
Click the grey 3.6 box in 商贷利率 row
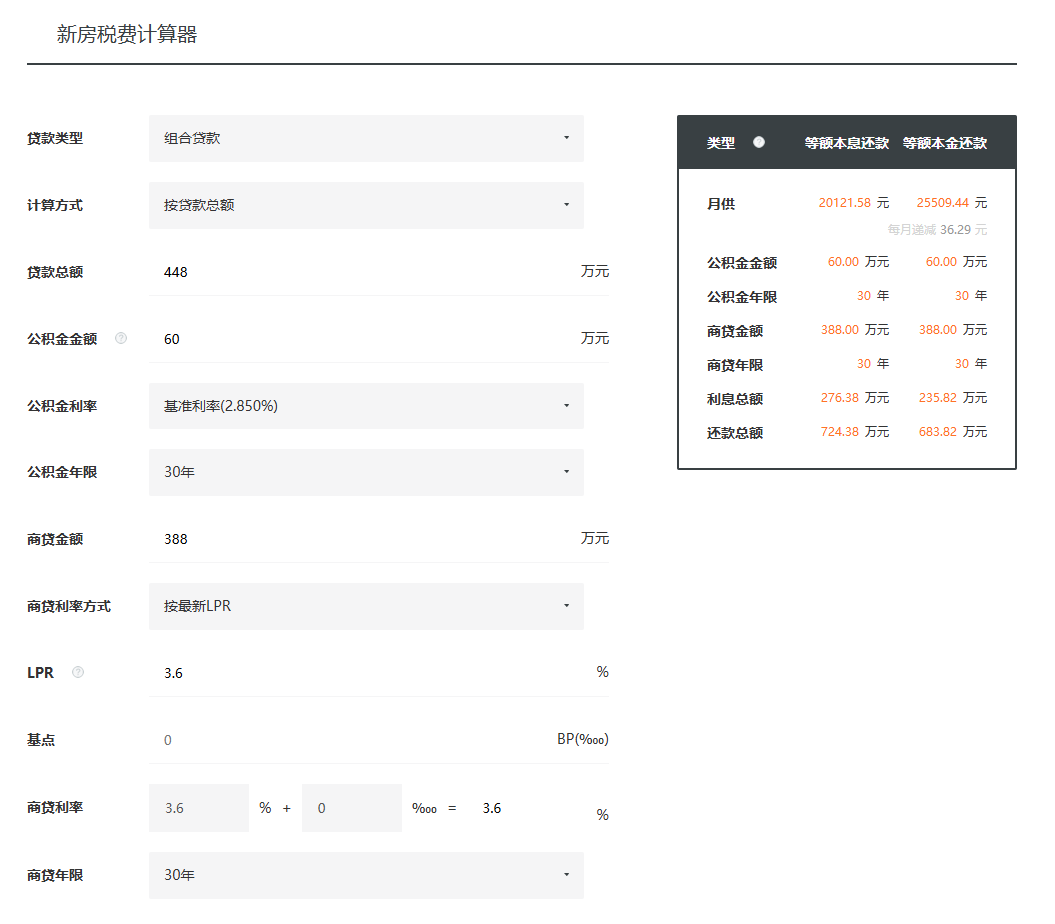[198, 808]
